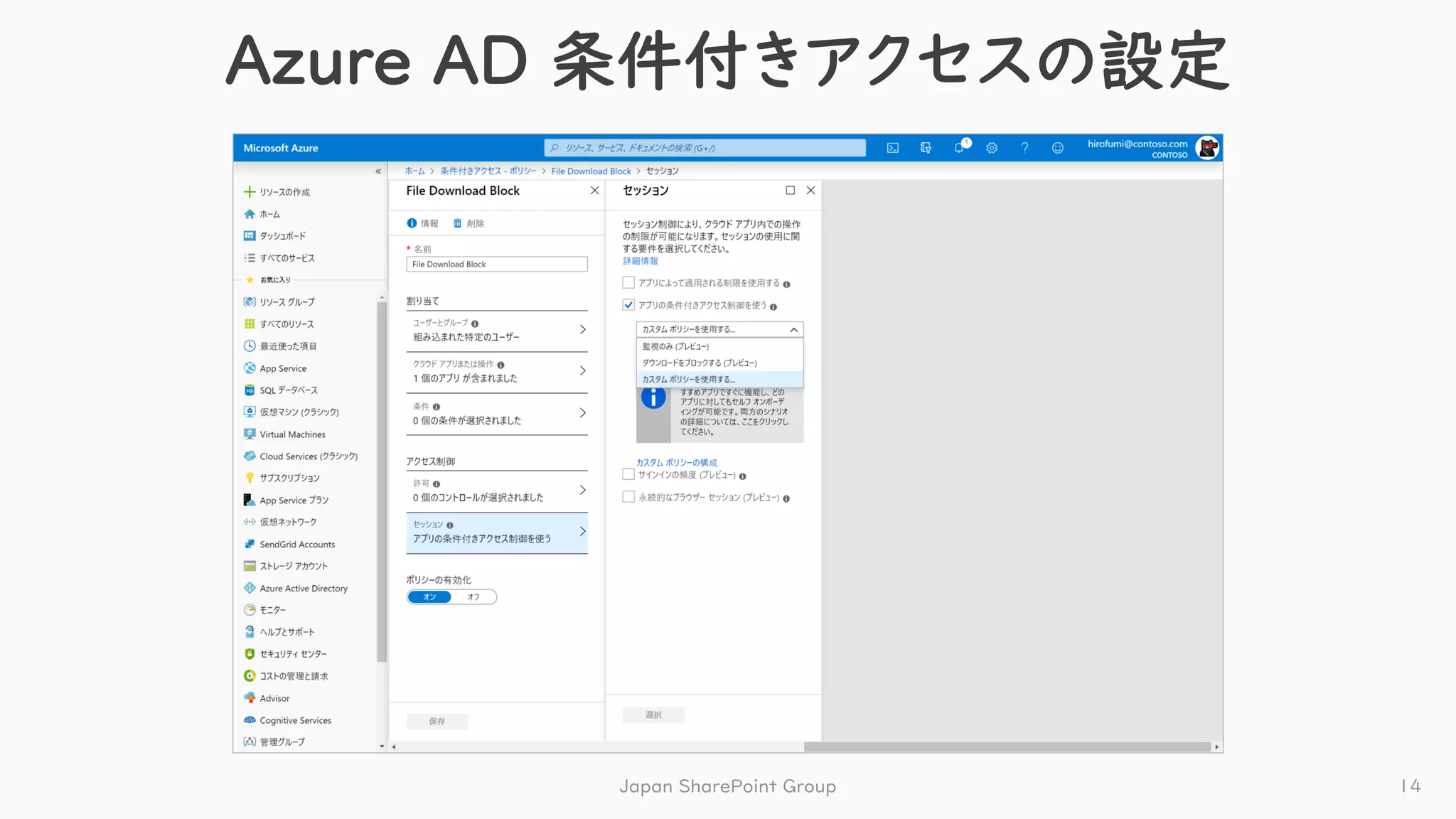Viewport: 1456px width, 819px height.
Task: Click 情報 in blade toolbar
Action: click(x=422, y=223)
